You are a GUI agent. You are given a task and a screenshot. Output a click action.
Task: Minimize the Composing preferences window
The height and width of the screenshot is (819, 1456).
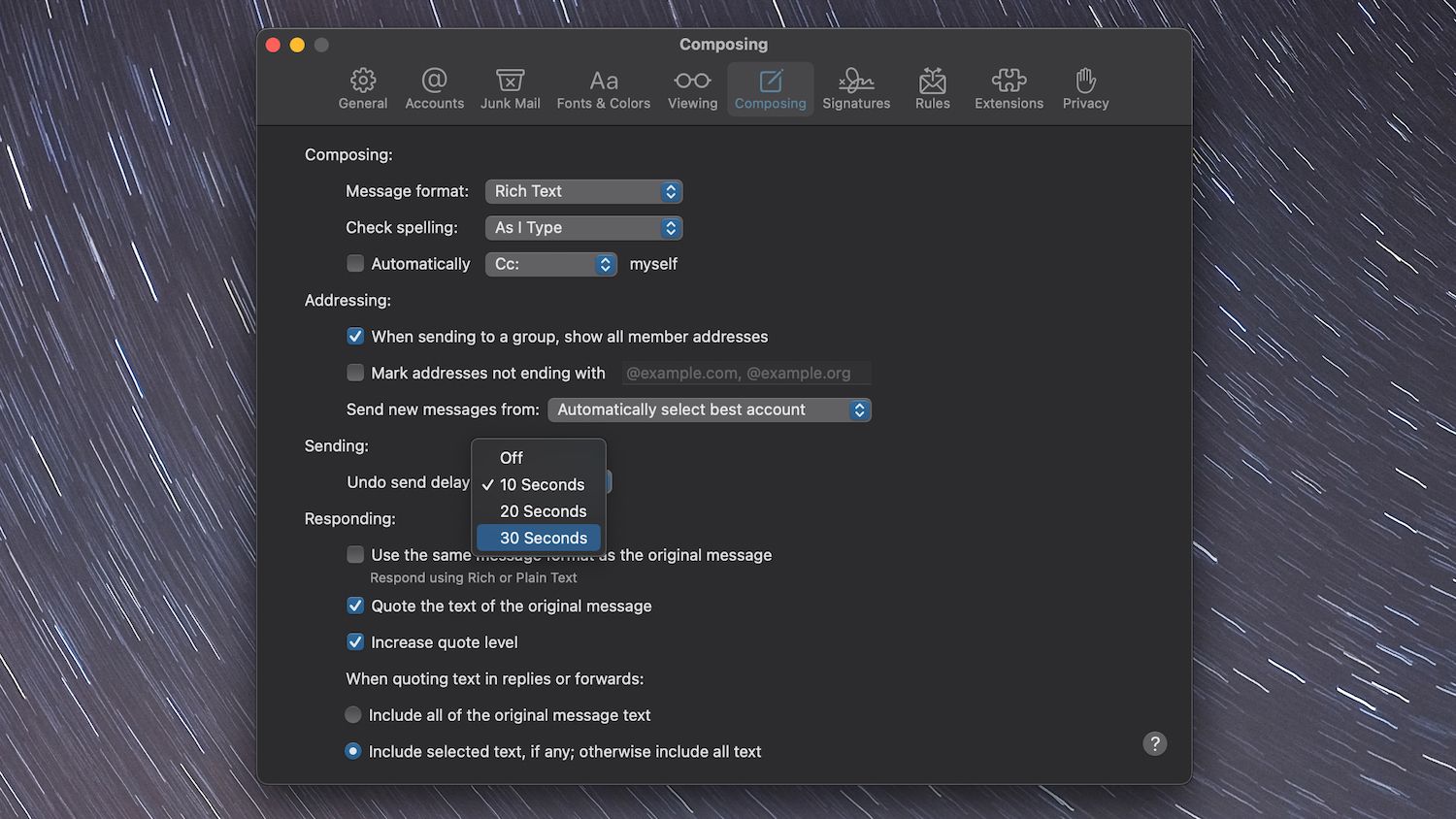click(297, 45)
